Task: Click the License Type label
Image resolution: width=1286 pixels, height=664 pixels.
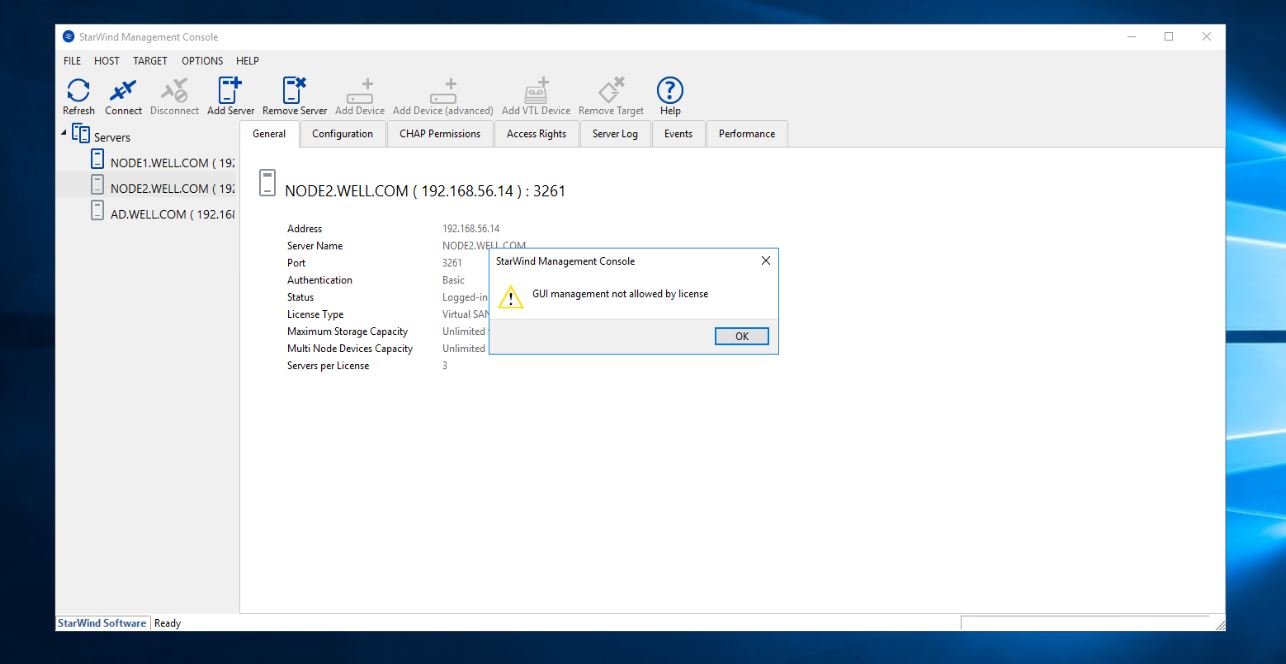Action: click(315, 315)
